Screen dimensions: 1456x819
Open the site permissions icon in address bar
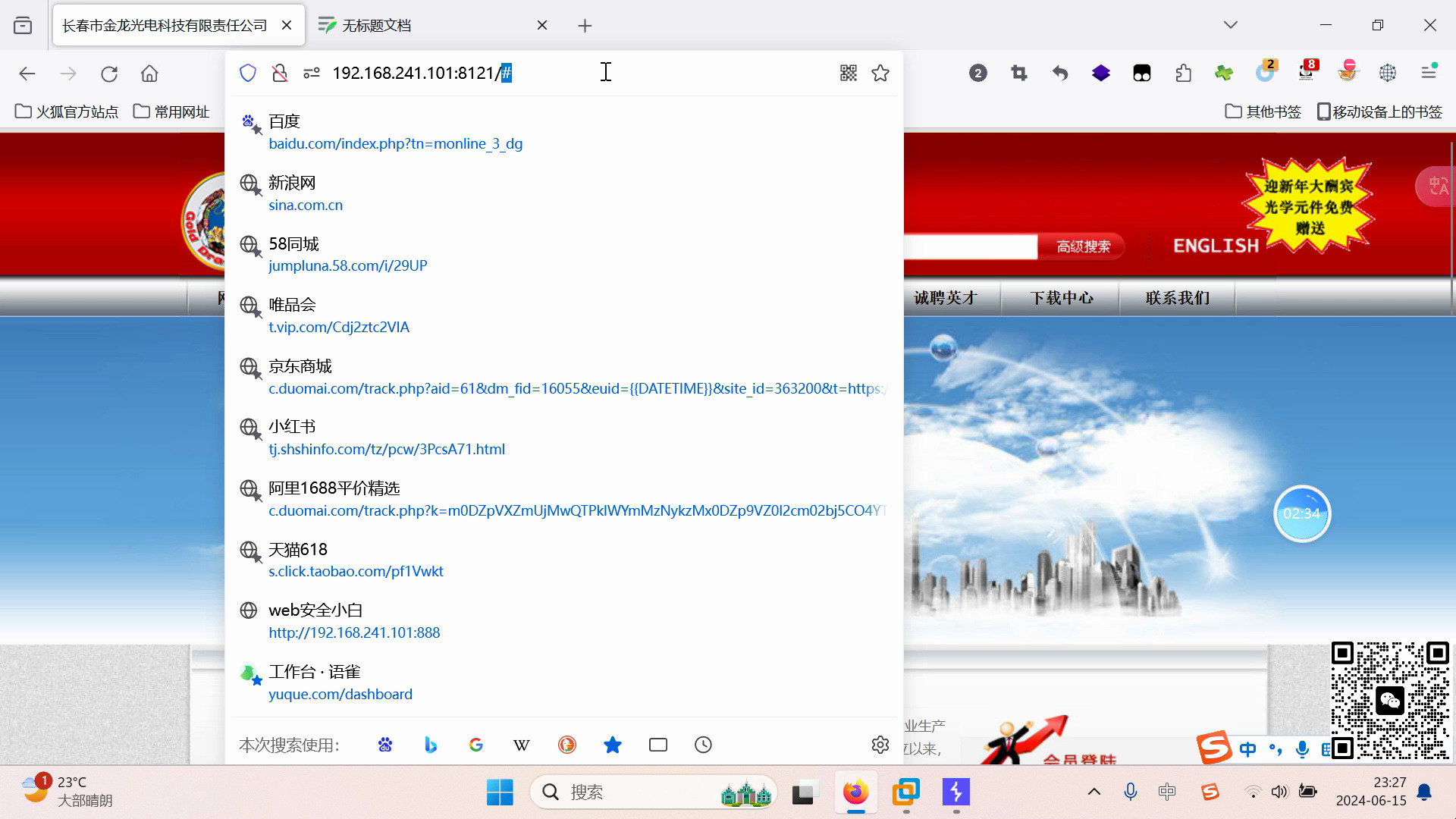(312, 73)
